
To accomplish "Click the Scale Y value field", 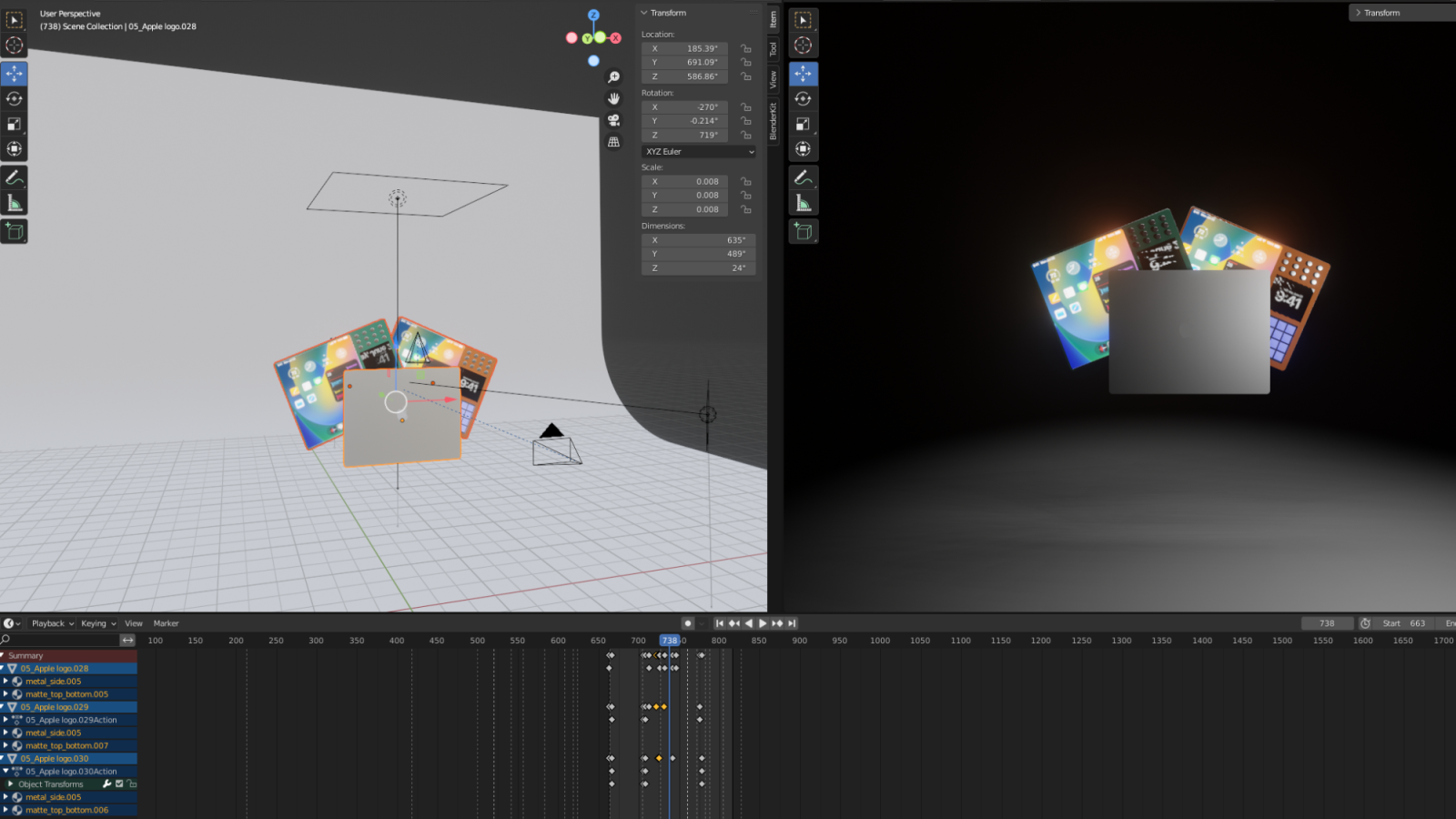I will pyautogui.click(x=684, y=196).
